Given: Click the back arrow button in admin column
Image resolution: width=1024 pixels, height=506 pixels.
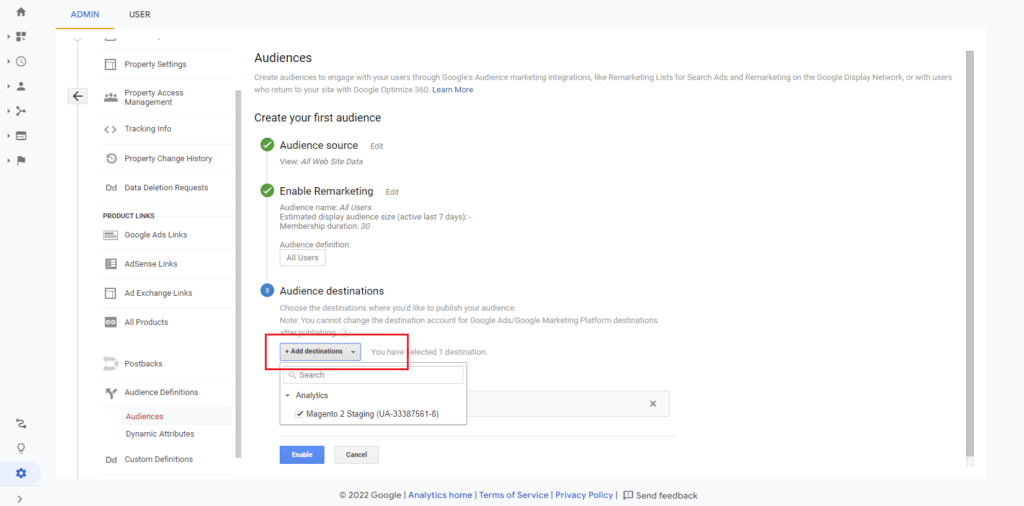Looking at the screenshot, I should (x=78, y=96).
